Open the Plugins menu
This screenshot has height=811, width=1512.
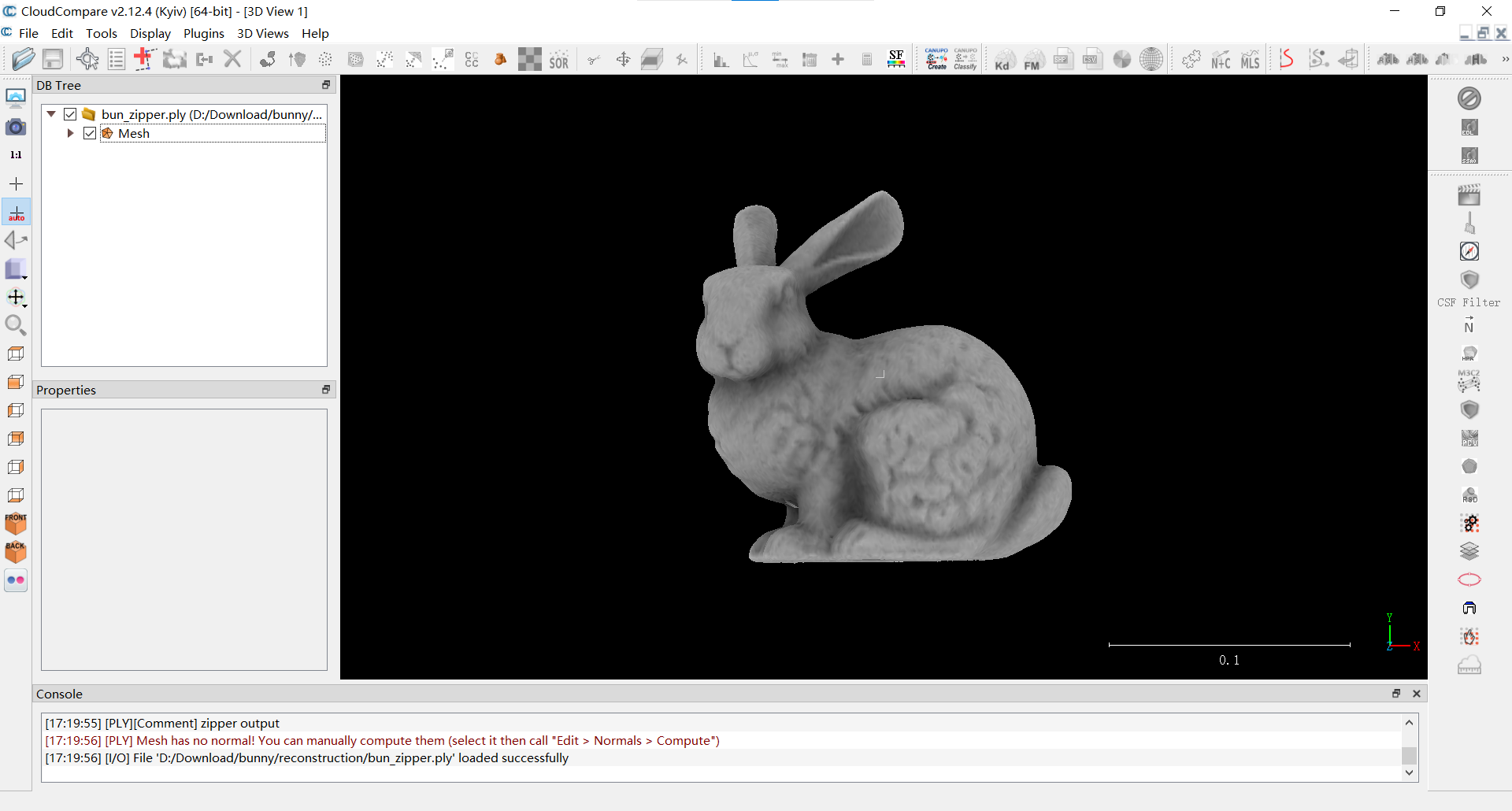tap(204, 33)
